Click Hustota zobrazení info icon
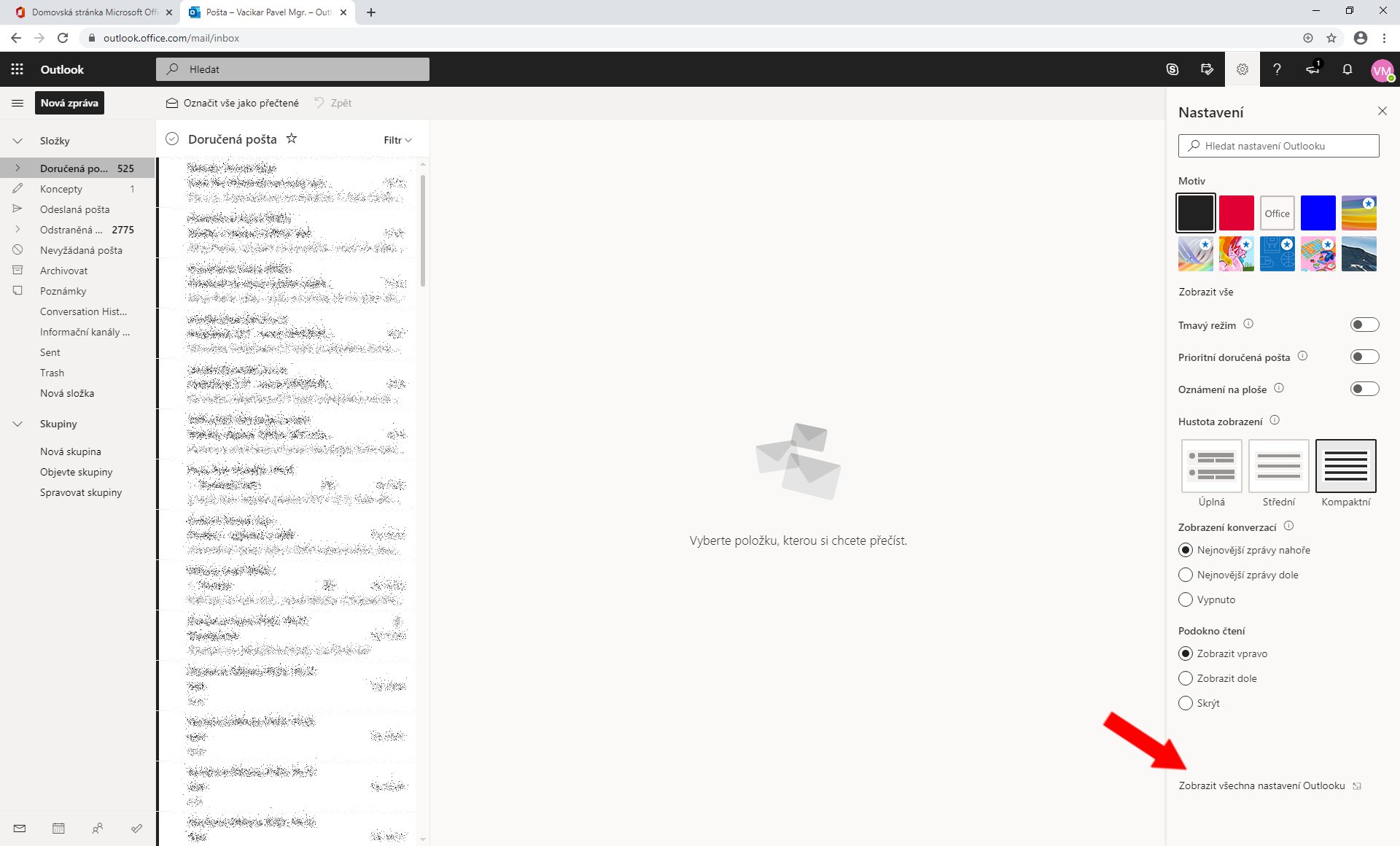 click(1274, 420)
